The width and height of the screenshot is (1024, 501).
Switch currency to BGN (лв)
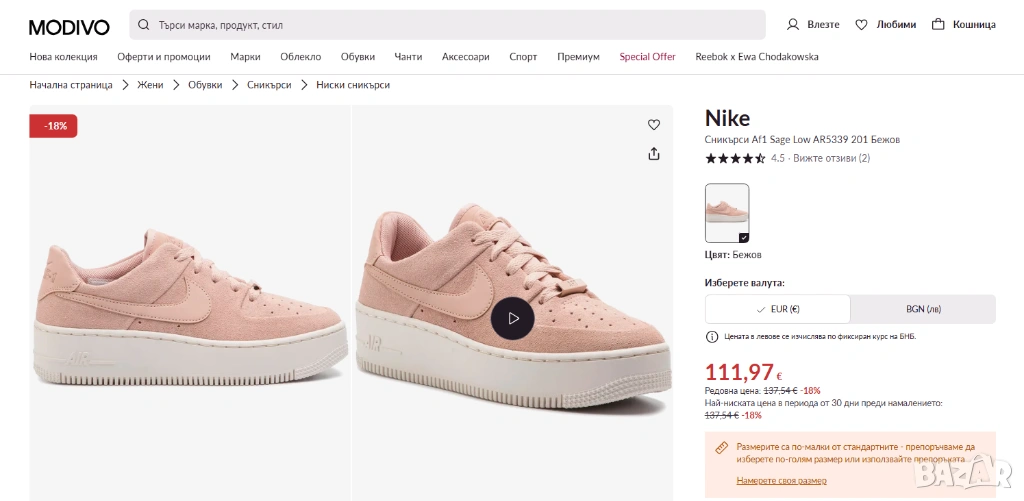923,309
